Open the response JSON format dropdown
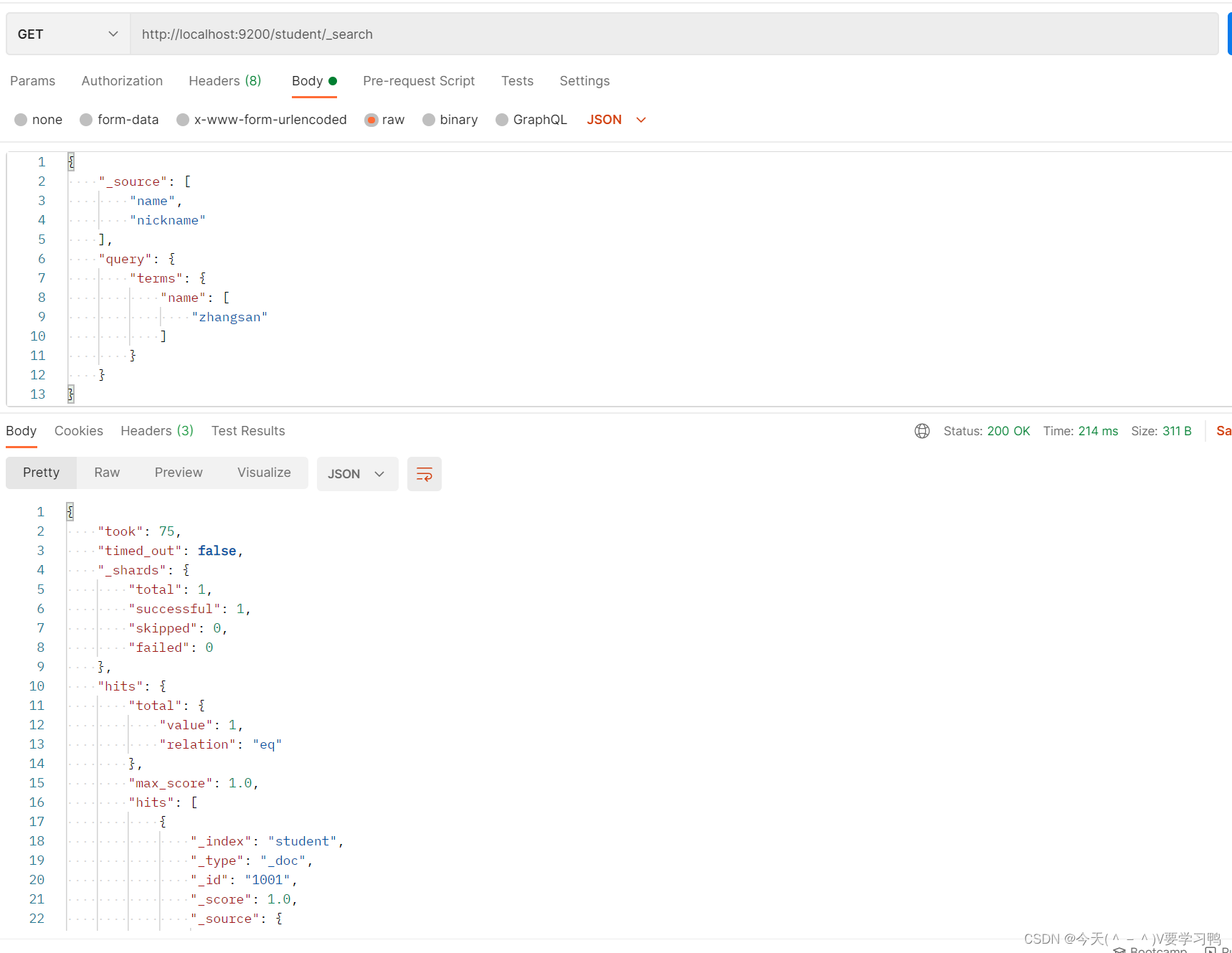 [357, 474]
